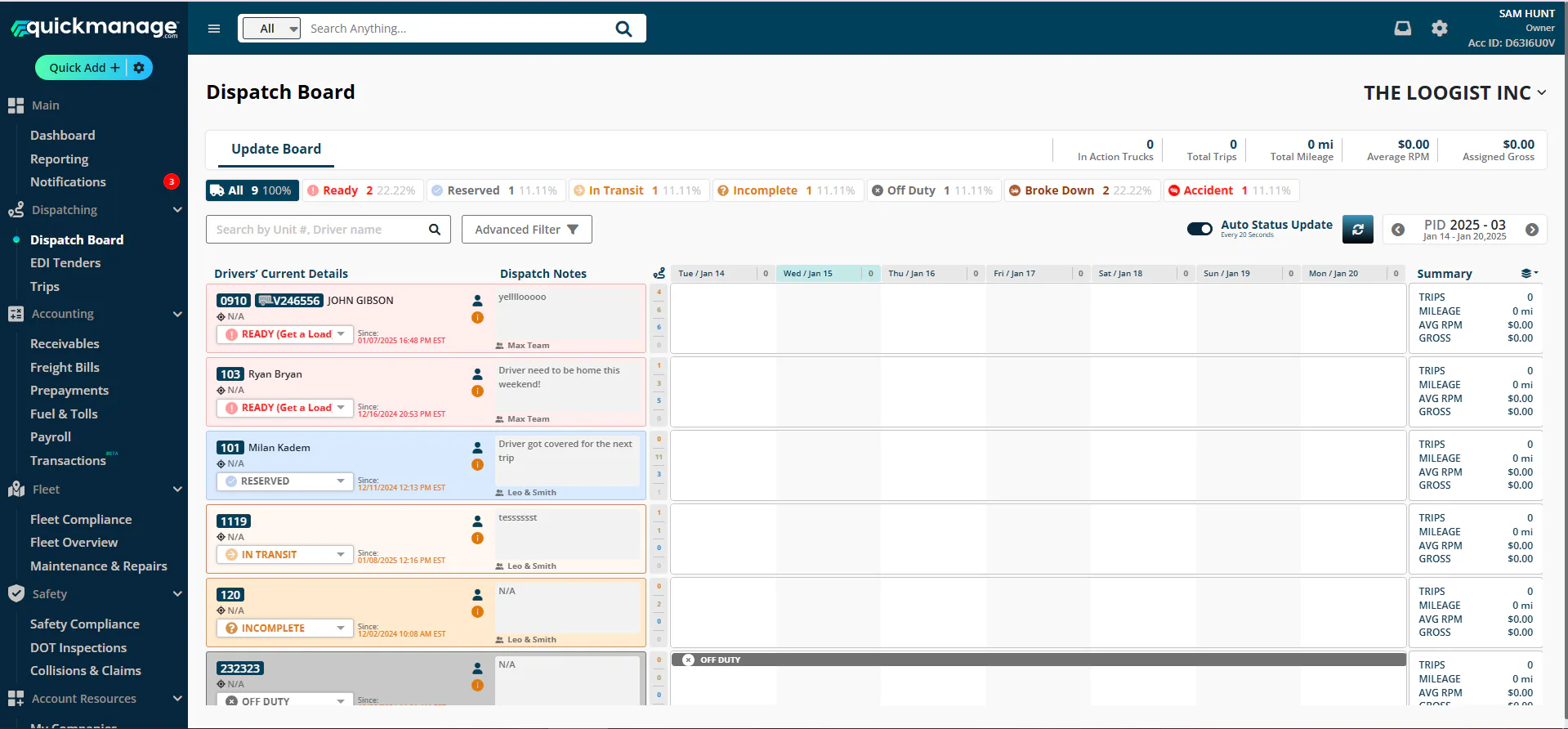1568x729 pixels.
Task: Click the route icon above the counters column
Action: (659, 273)
